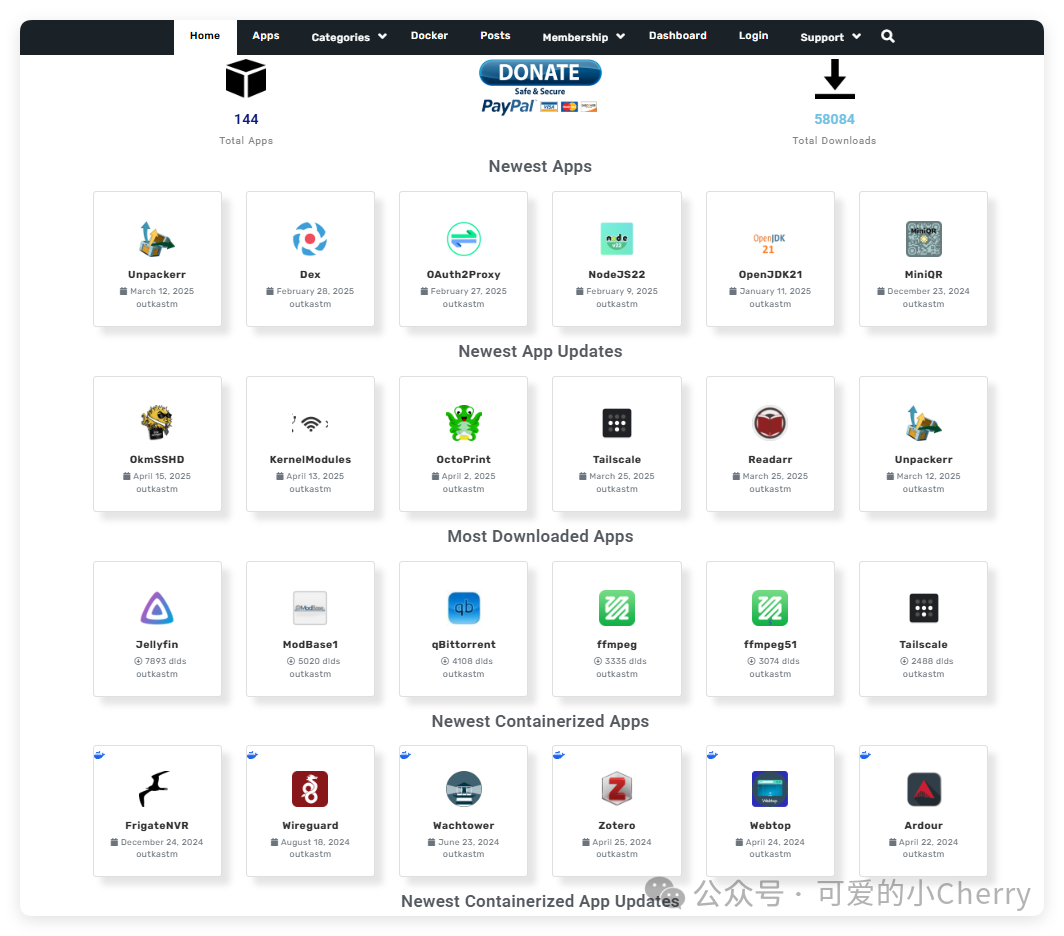Click the '7893 dlds' count under Jellyfin
Viewport: 1064px width, 936px height.
pyautogui.click(x=160, y=661)
